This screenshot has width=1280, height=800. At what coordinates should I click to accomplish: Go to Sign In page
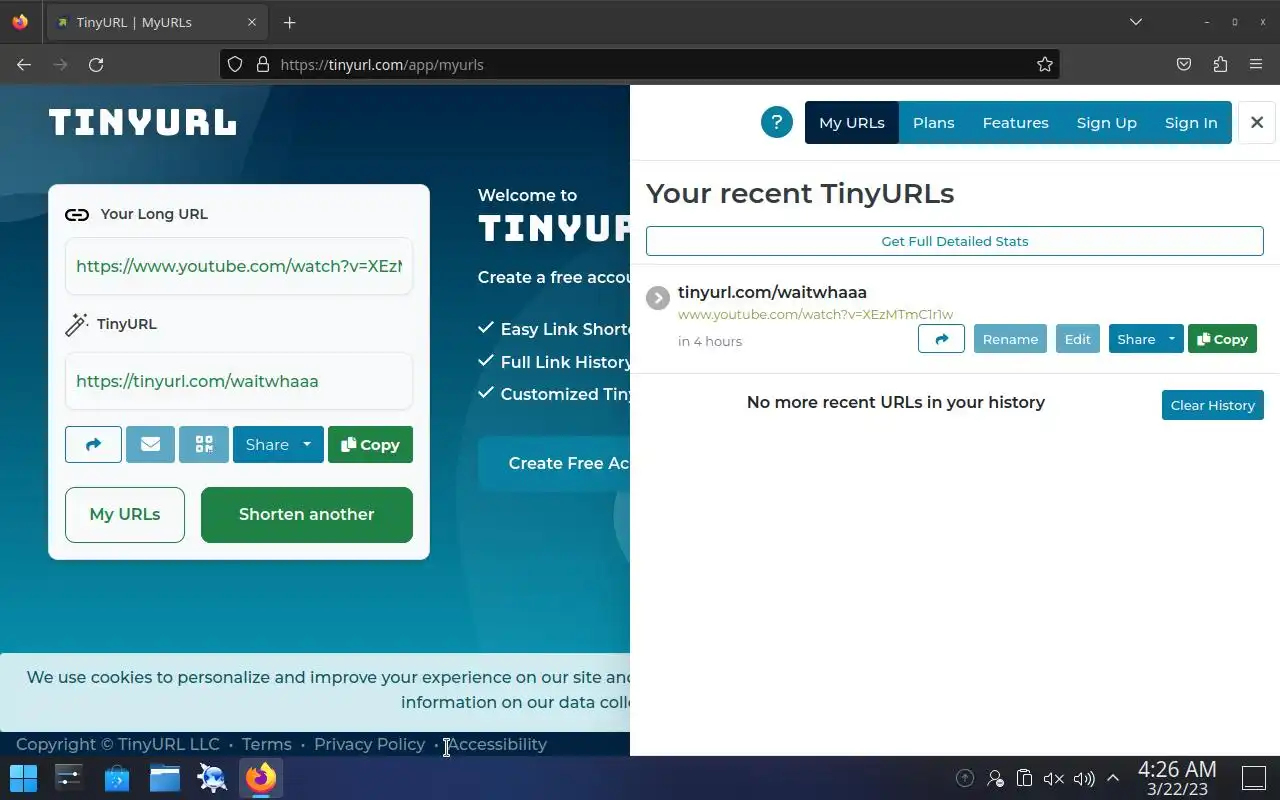[1191, 122]
